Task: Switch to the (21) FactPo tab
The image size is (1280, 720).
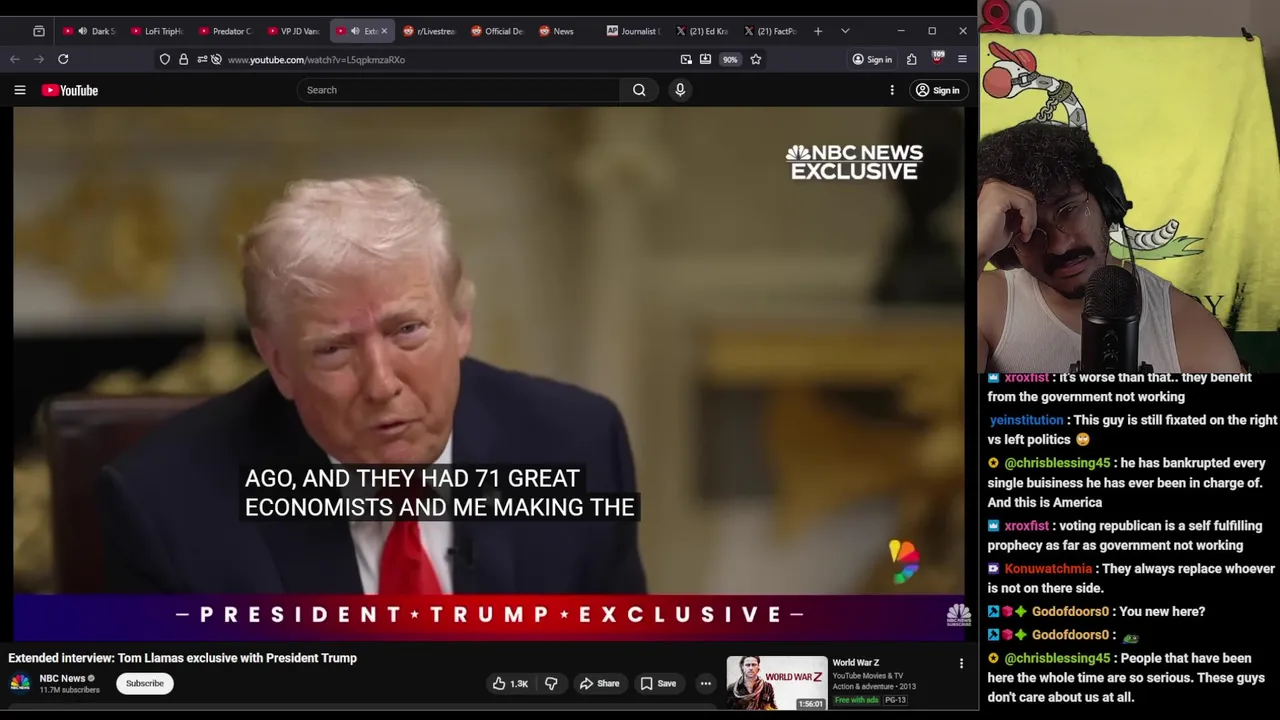Action: (770, 31)
